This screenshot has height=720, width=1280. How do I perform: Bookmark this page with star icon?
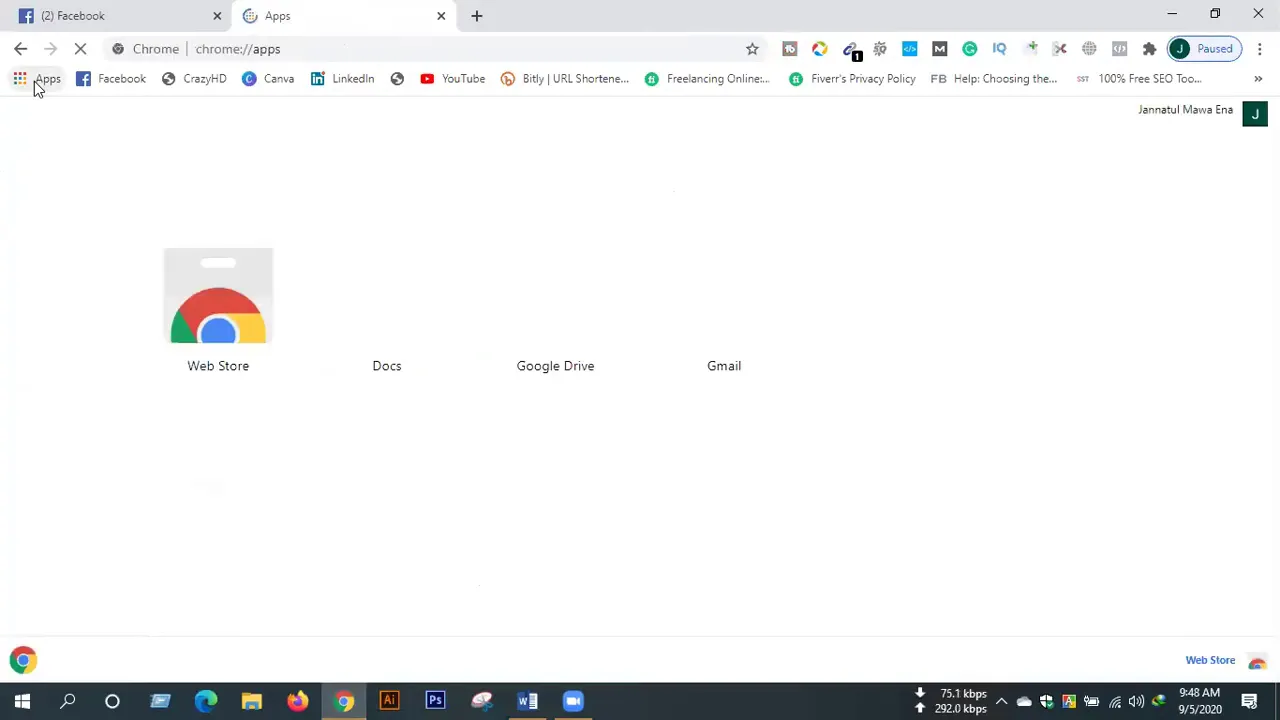pyautogui.click(x=752, y=49)
